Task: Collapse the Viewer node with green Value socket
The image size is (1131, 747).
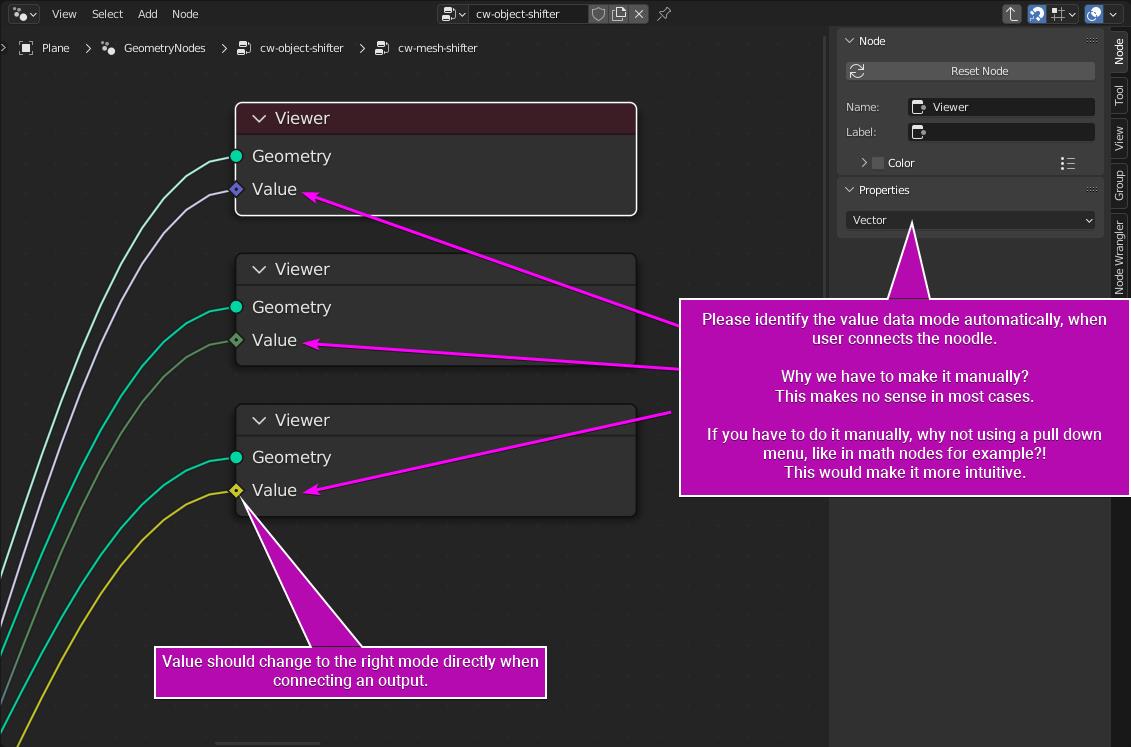Action: point(259,270)
